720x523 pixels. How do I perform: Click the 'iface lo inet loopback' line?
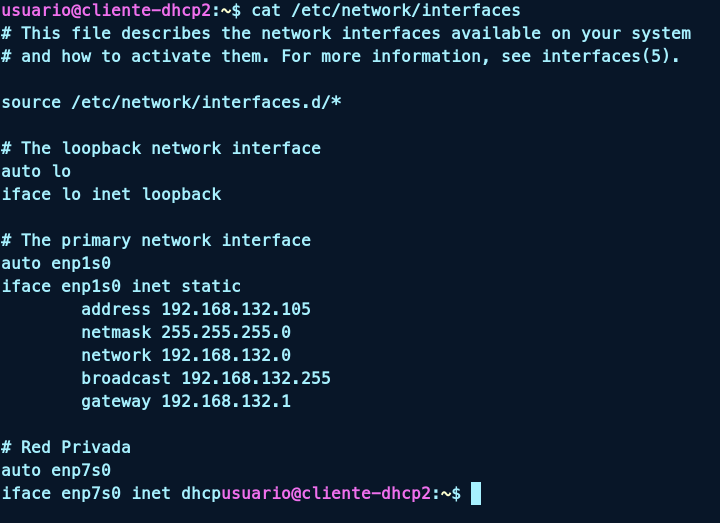111,194
